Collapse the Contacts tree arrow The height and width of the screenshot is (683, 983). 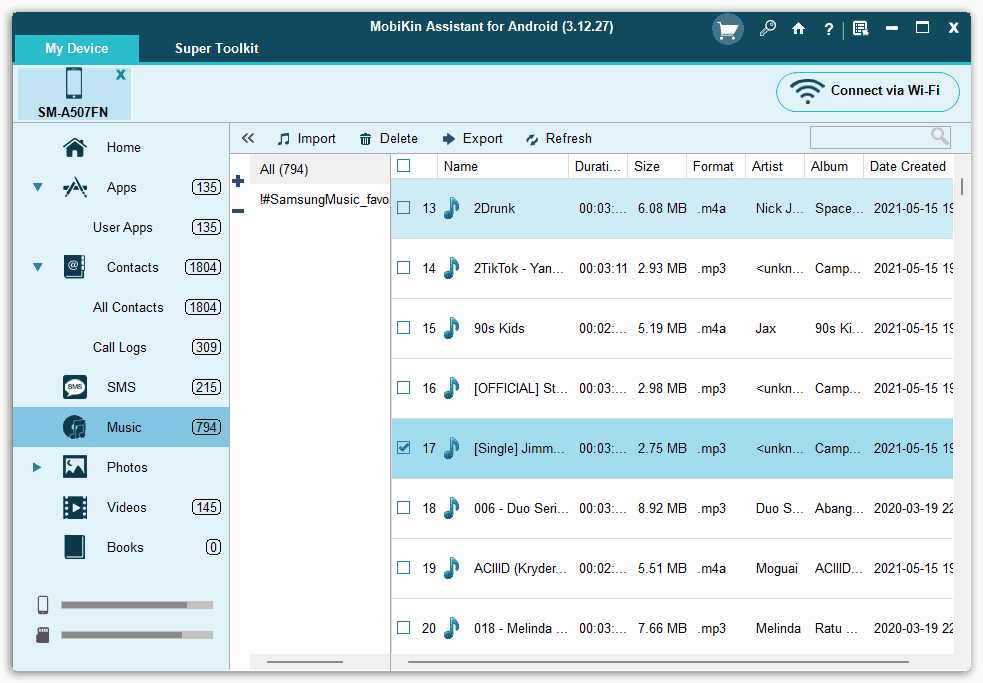pos(38,267)
